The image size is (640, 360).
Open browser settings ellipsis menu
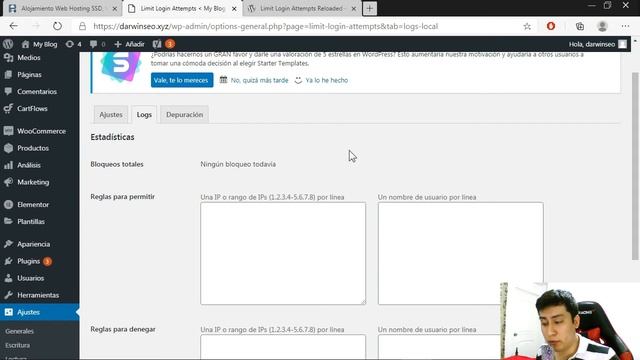coord(625,26)
